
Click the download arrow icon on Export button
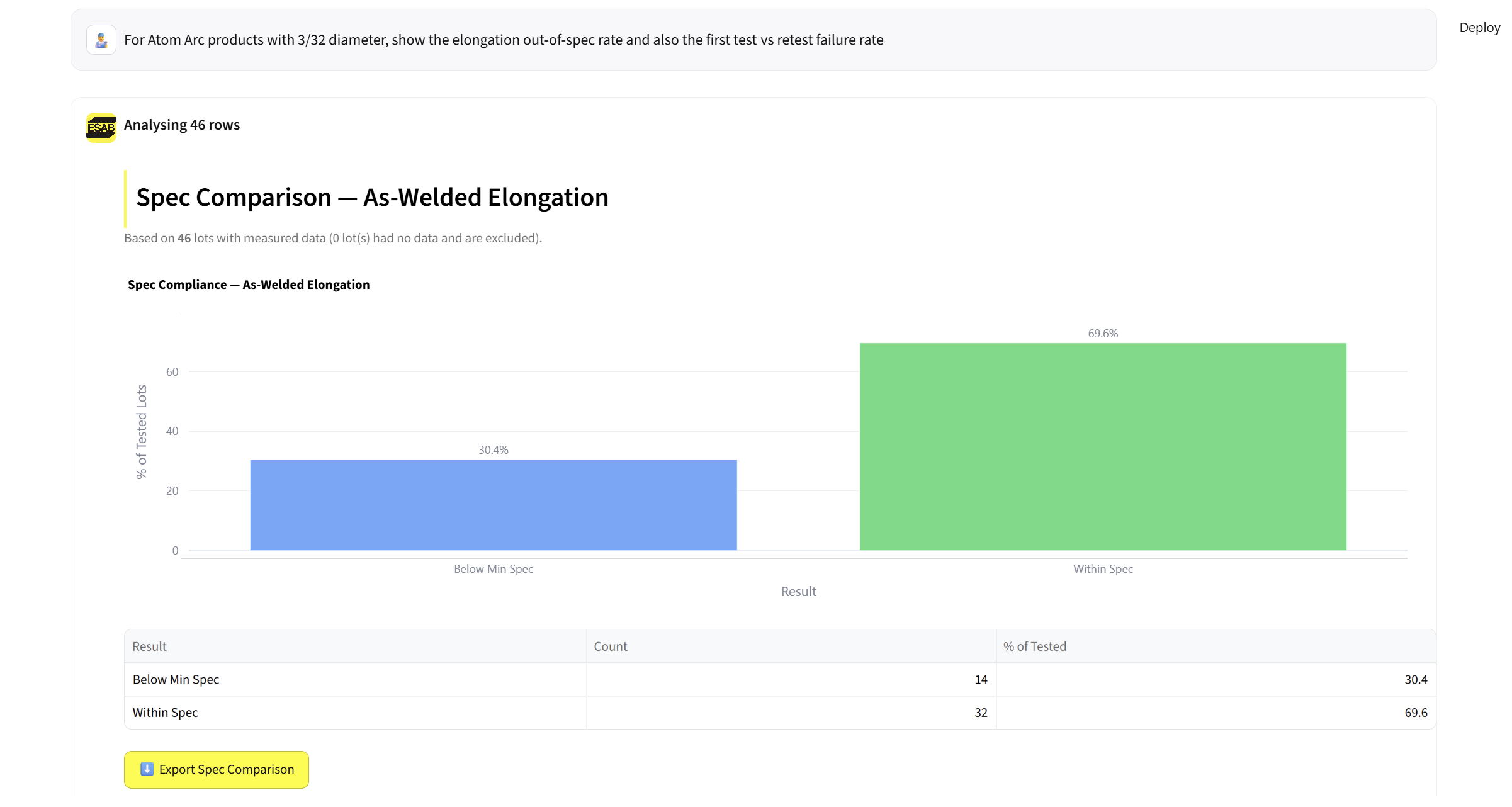point(147,769)
